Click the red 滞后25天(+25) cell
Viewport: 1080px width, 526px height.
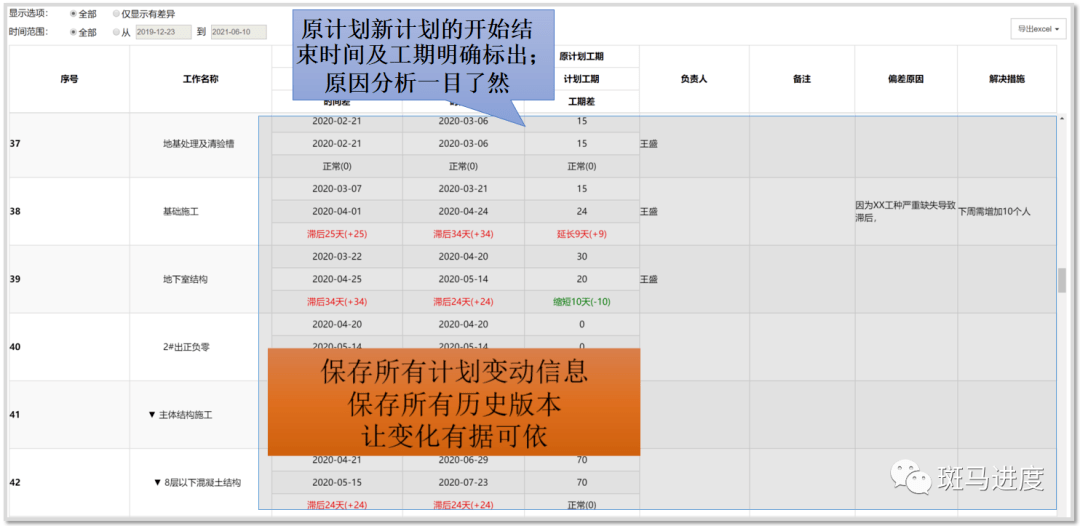pos(336,234)
